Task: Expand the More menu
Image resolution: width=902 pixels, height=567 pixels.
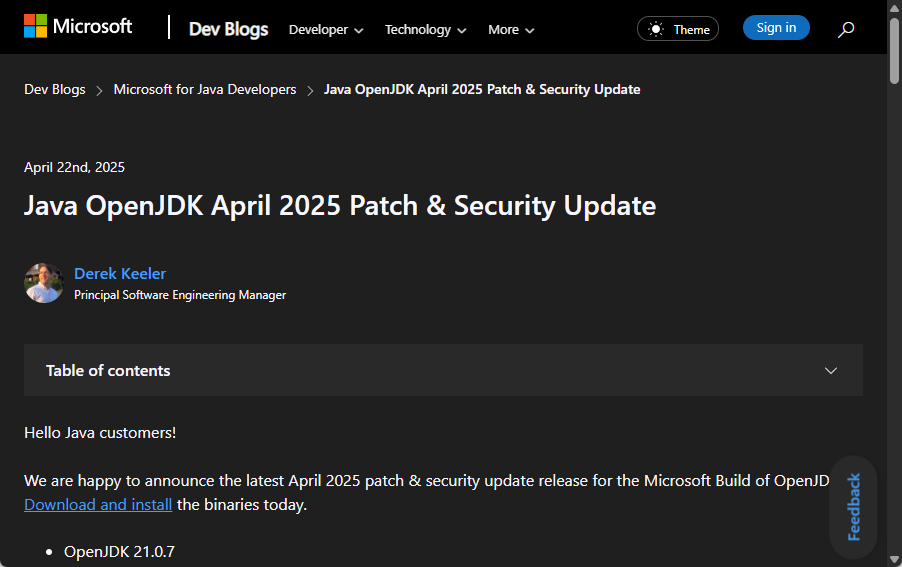Action: [511, 29]
